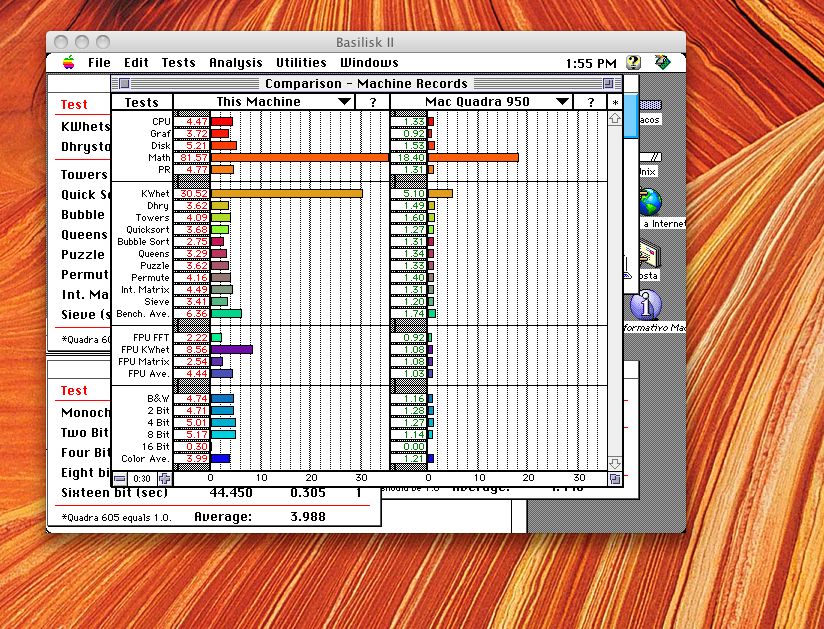Click the FPU FFT row label
The width and height of the screenshot is (824, 629).
[151, 338]
